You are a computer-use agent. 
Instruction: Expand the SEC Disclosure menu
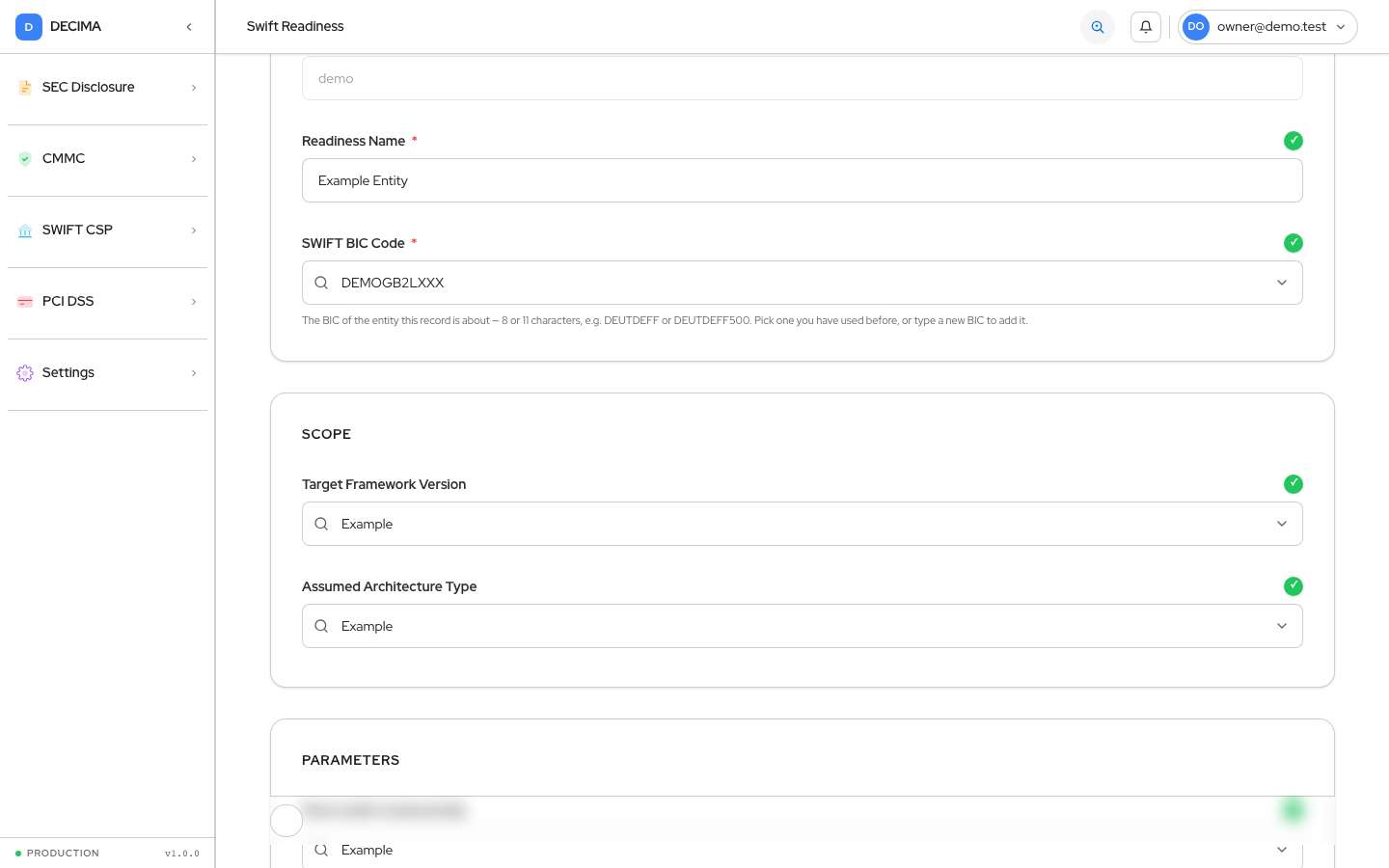pos(107,88)
